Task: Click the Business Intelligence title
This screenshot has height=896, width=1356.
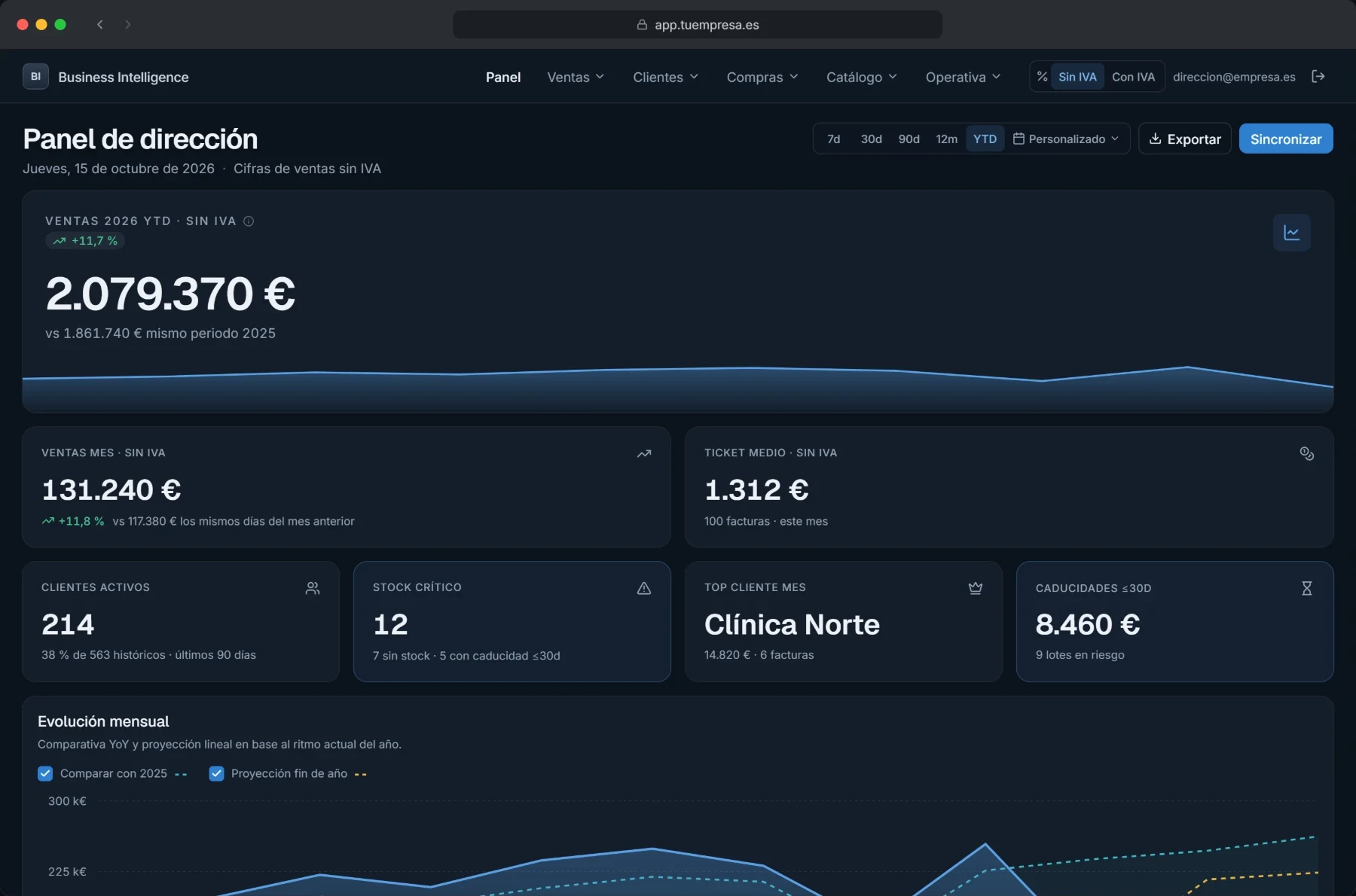Action: click(x=124, y=77)
